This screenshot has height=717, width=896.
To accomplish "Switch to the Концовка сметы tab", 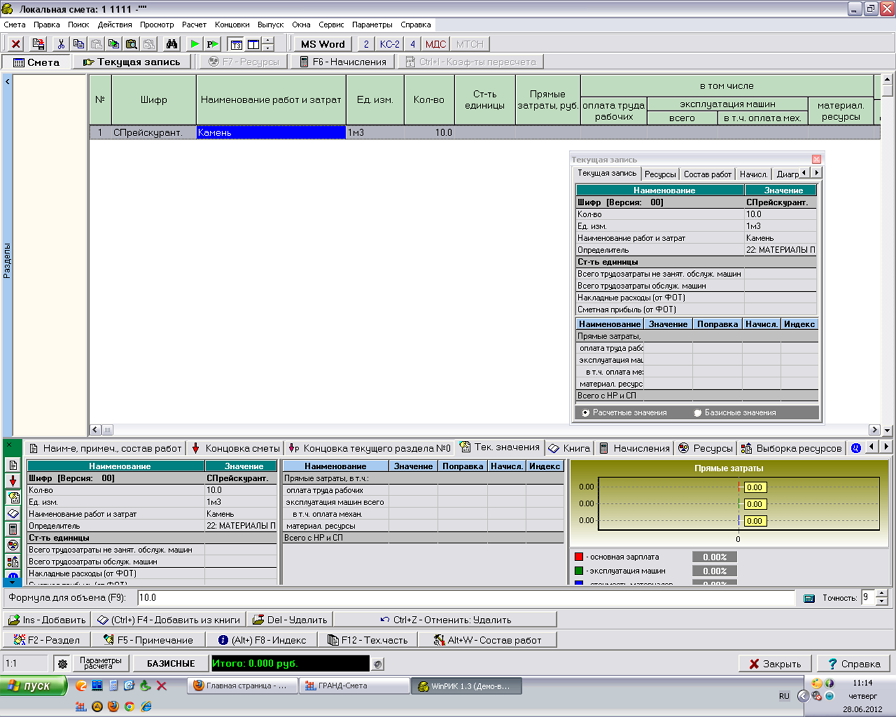I will click(236, 448).
